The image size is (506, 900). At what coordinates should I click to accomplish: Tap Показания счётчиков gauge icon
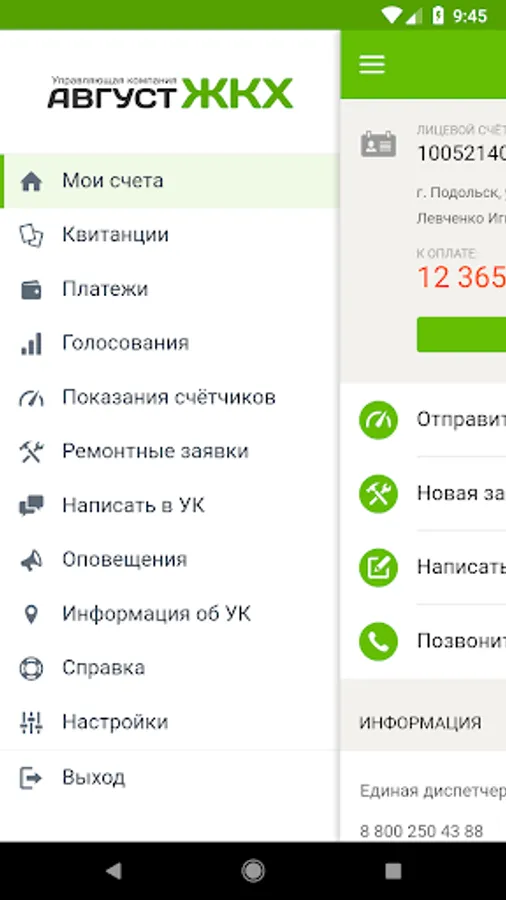[x=31, y=398]
